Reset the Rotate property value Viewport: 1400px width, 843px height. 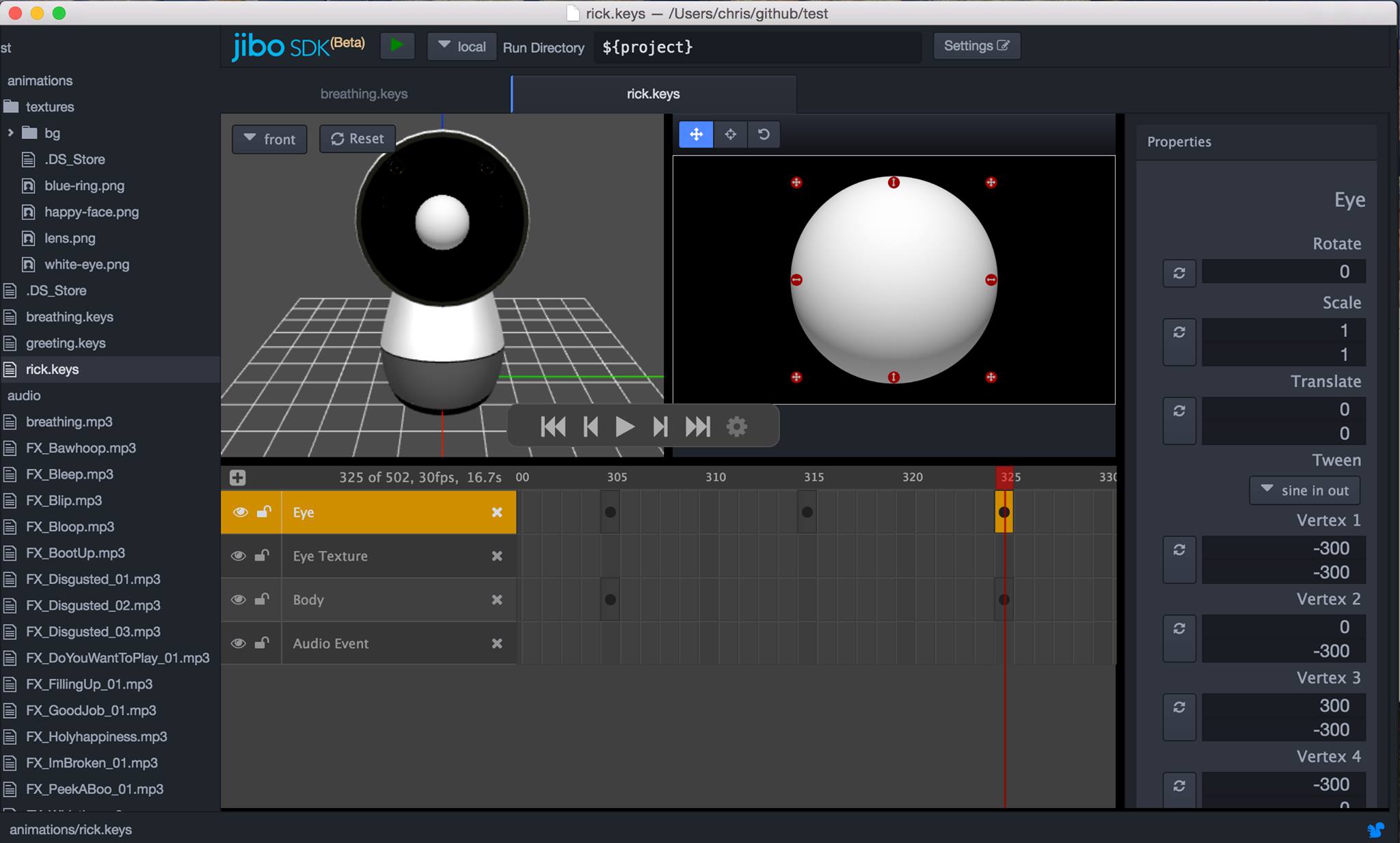coord(1179,273)
